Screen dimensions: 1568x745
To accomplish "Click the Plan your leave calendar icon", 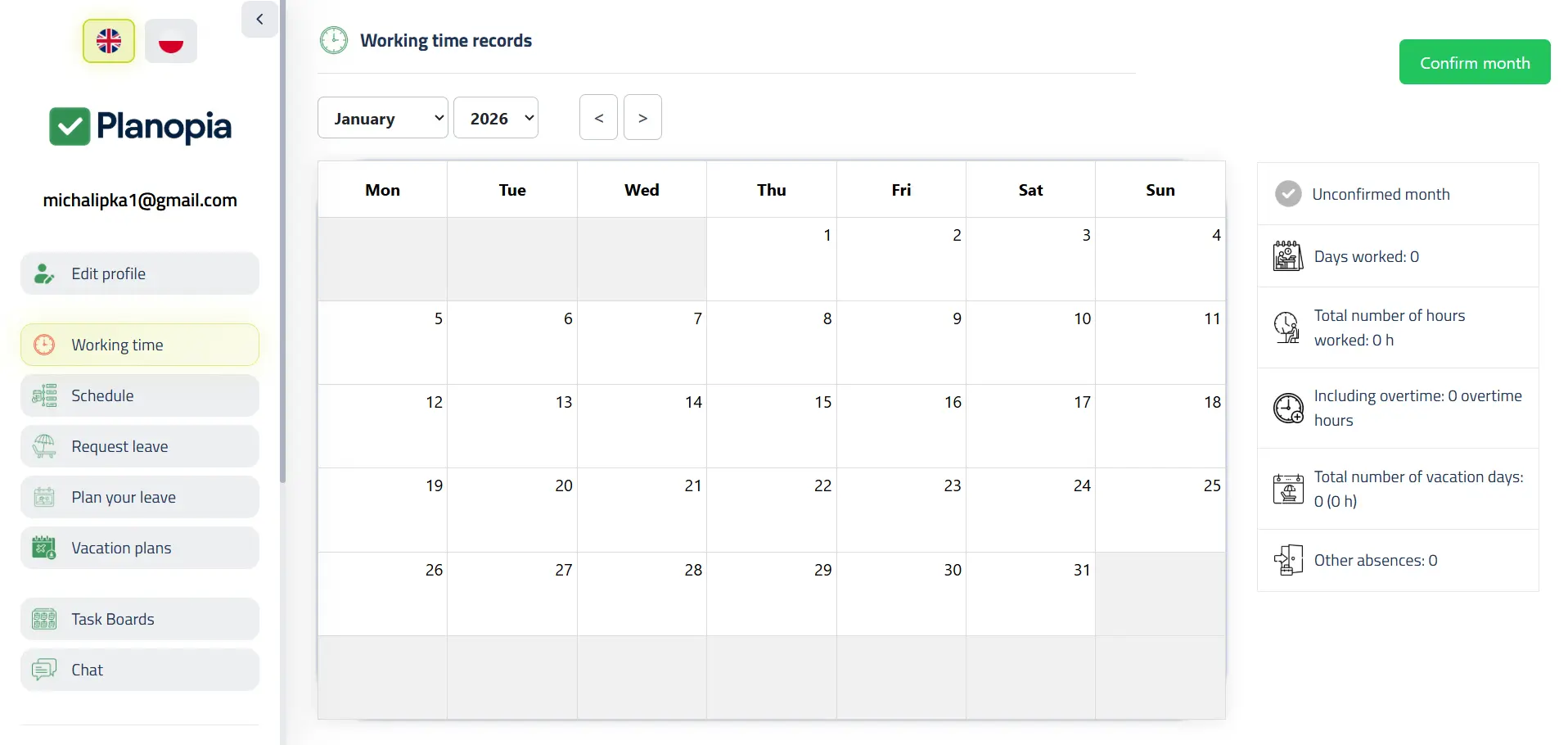I will (44, 497).
